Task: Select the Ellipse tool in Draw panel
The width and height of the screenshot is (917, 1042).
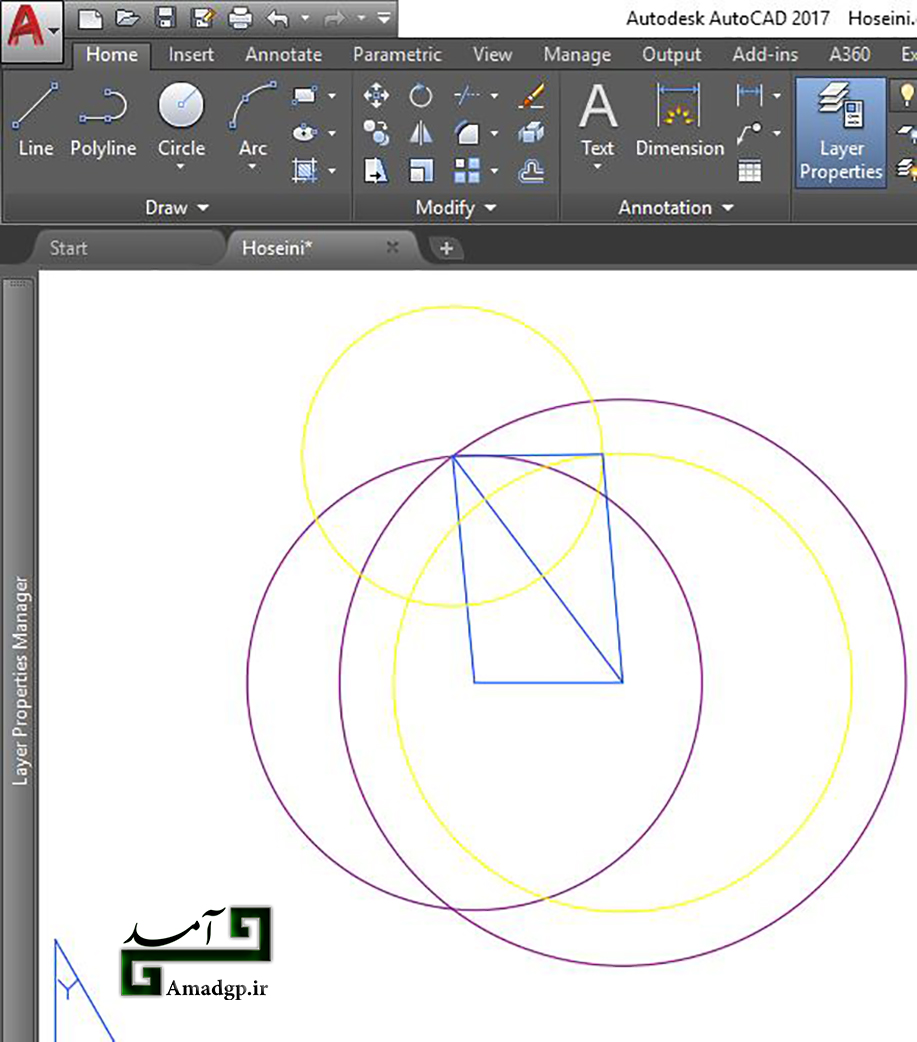Action: [x=304, y=133]
